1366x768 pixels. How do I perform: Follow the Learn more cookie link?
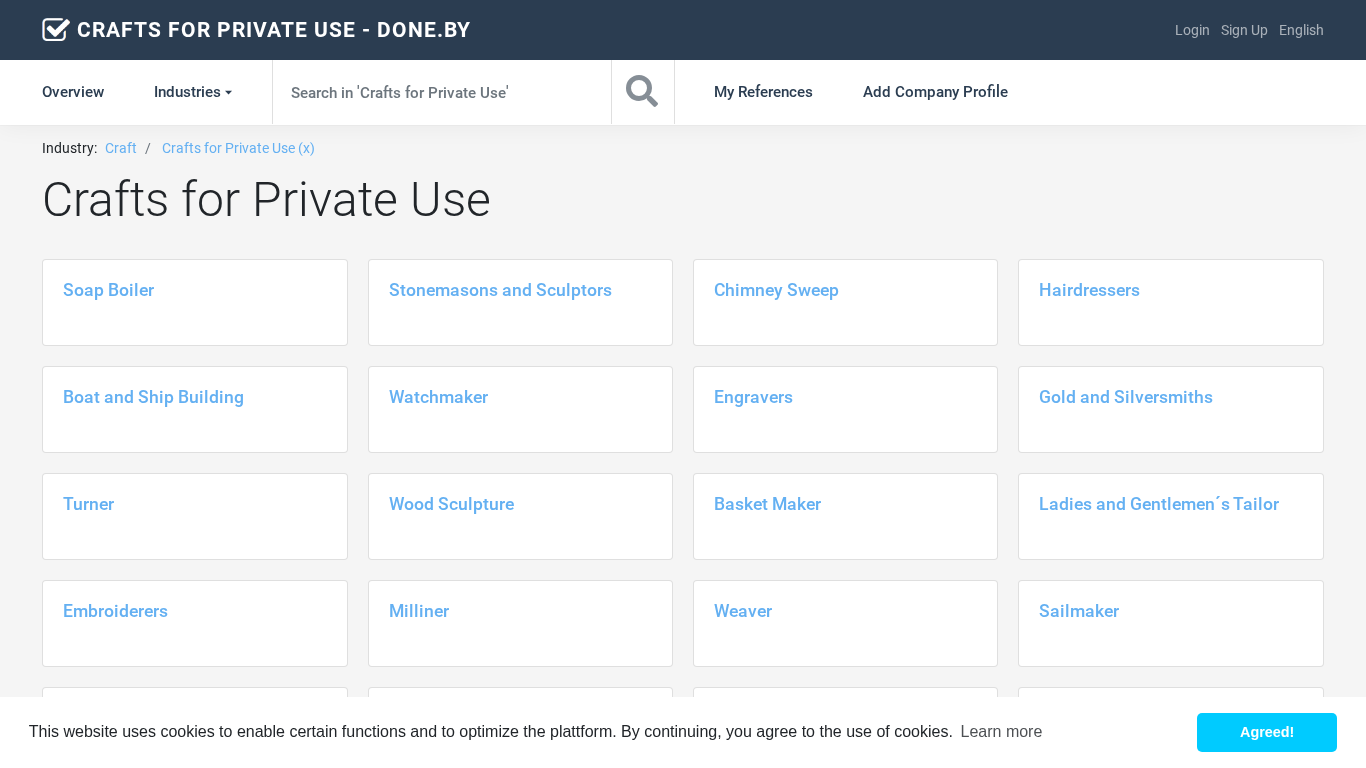coord(1001,732)
